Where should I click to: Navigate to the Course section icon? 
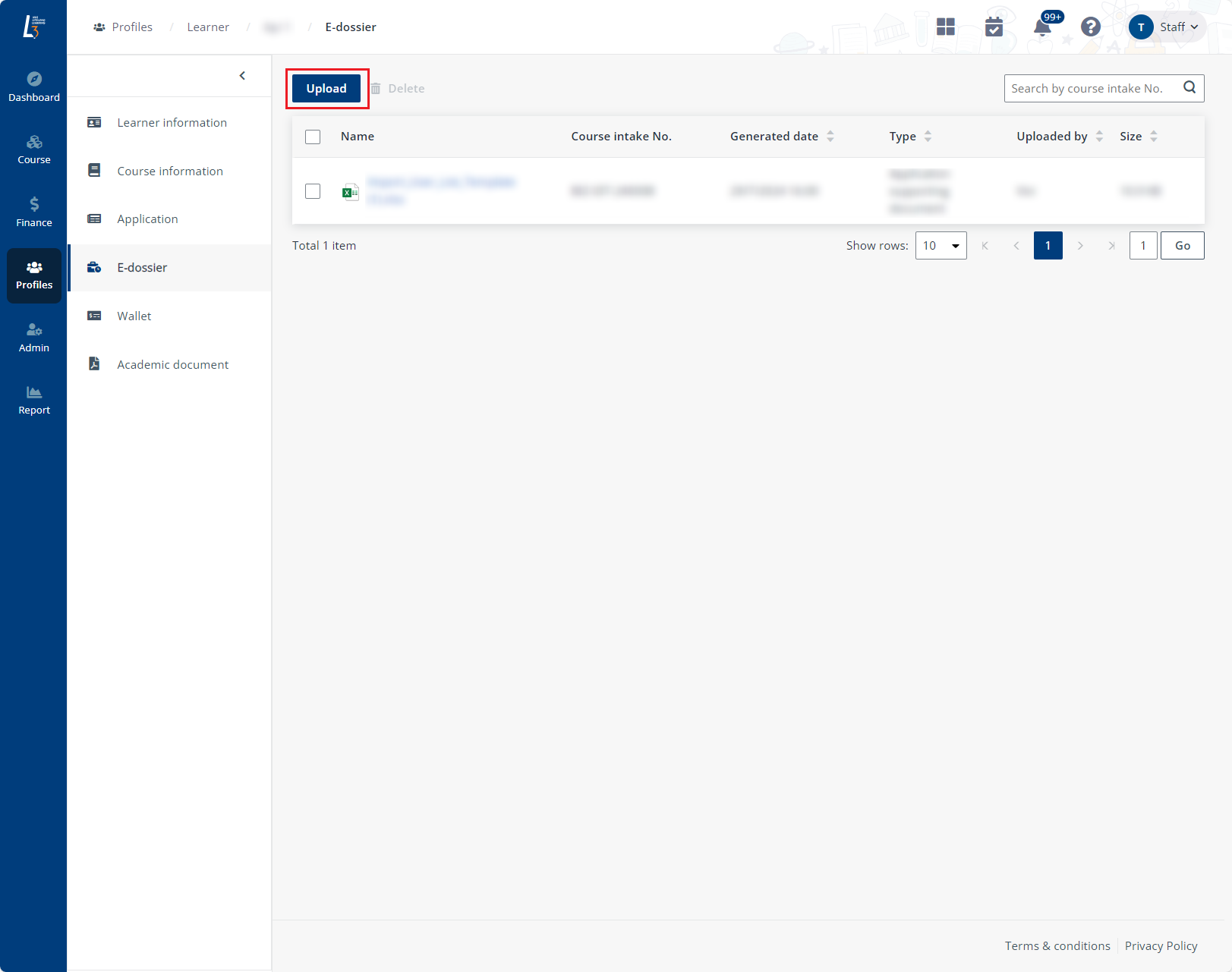tap(33, 148)
